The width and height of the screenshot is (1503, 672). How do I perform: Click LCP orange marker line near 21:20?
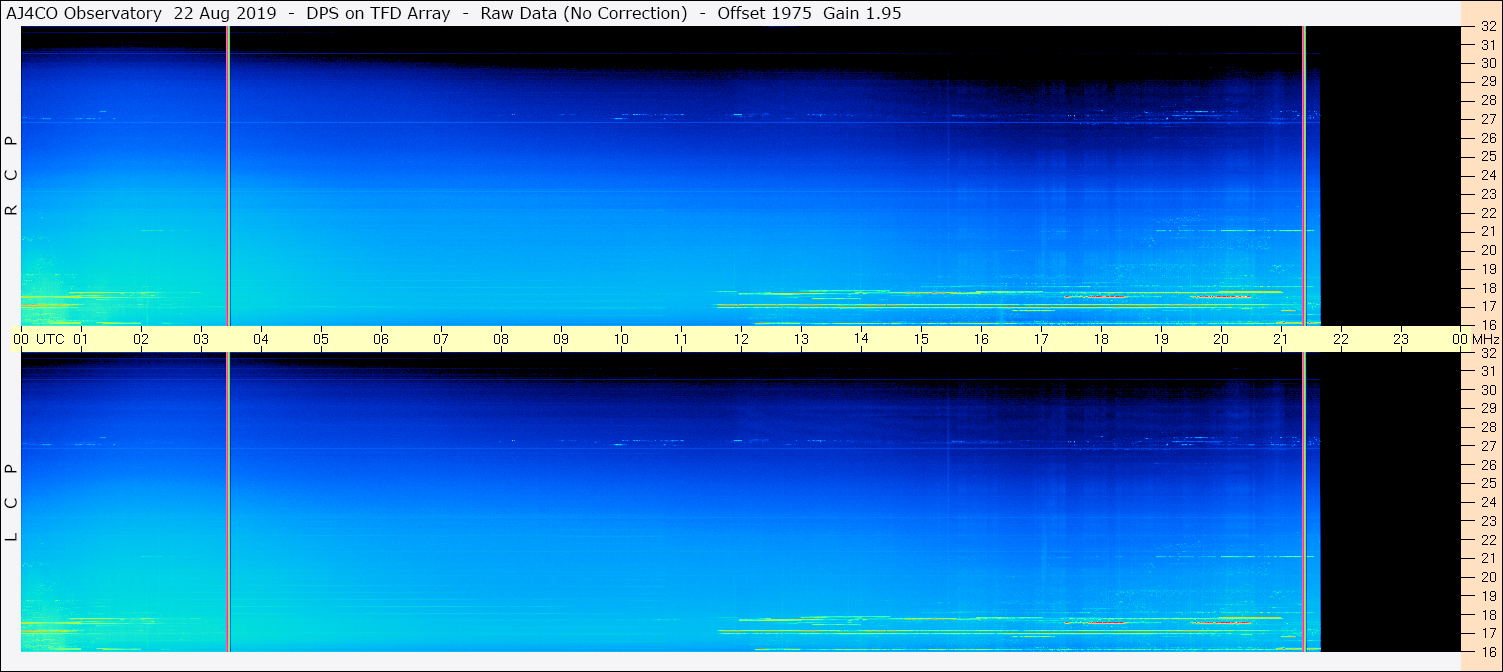click(x=1304, y=502)
